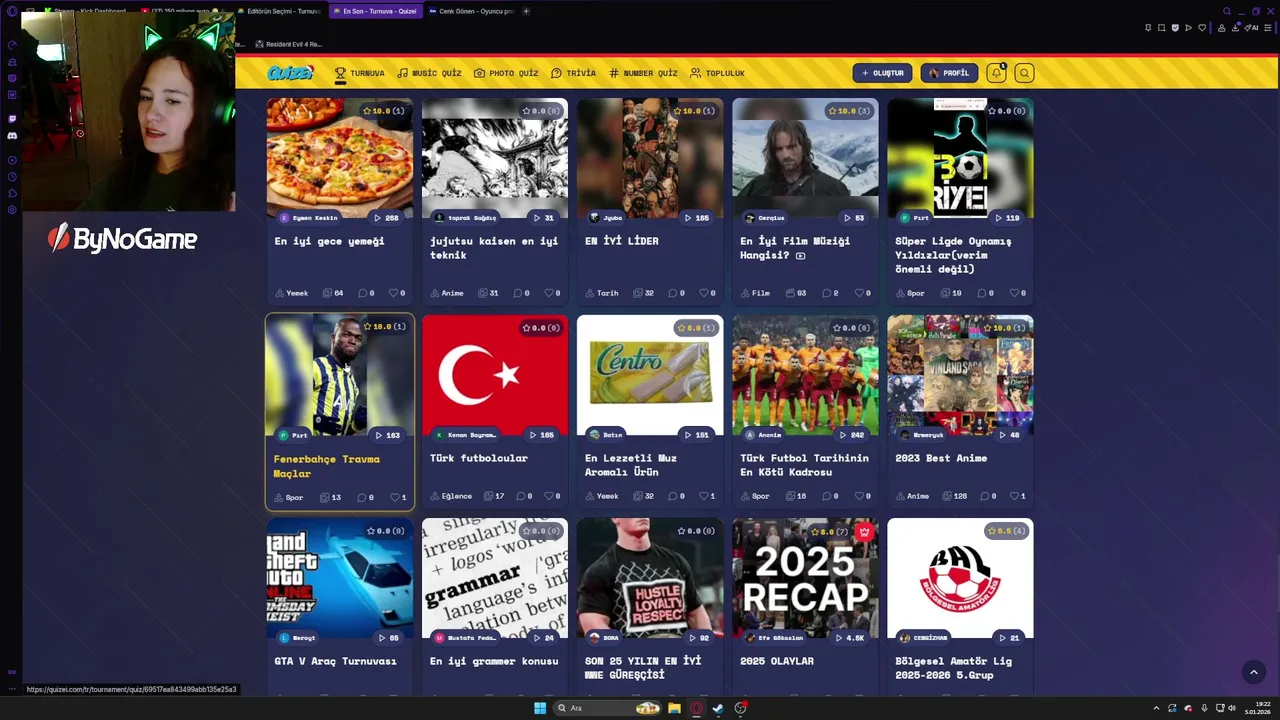Viewport: 1280px width, 720px height.
Task: Open File Explorer from taskbar
Action: point(674,708)
